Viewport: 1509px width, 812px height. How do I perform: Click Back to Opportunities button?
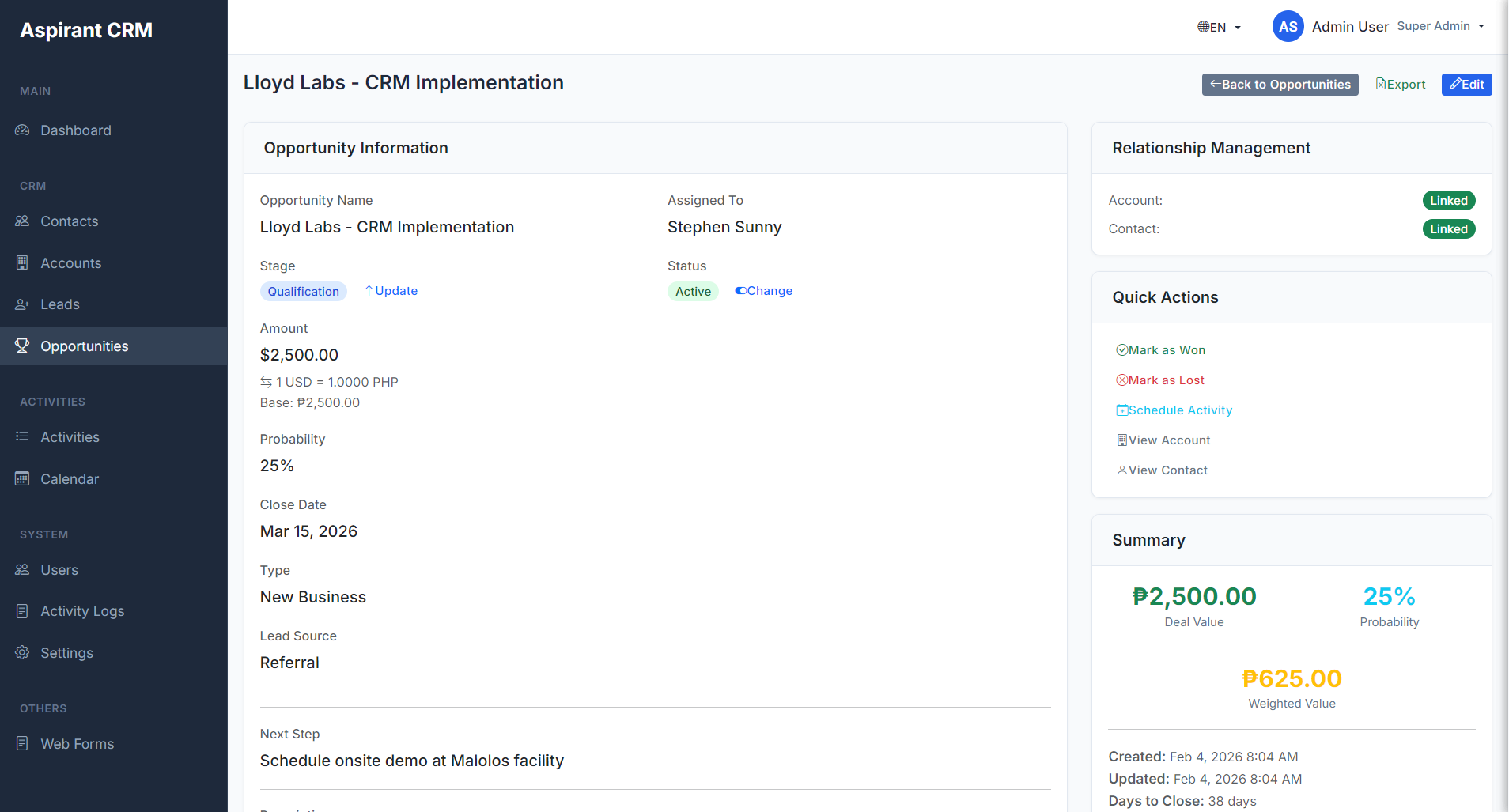1280,85
